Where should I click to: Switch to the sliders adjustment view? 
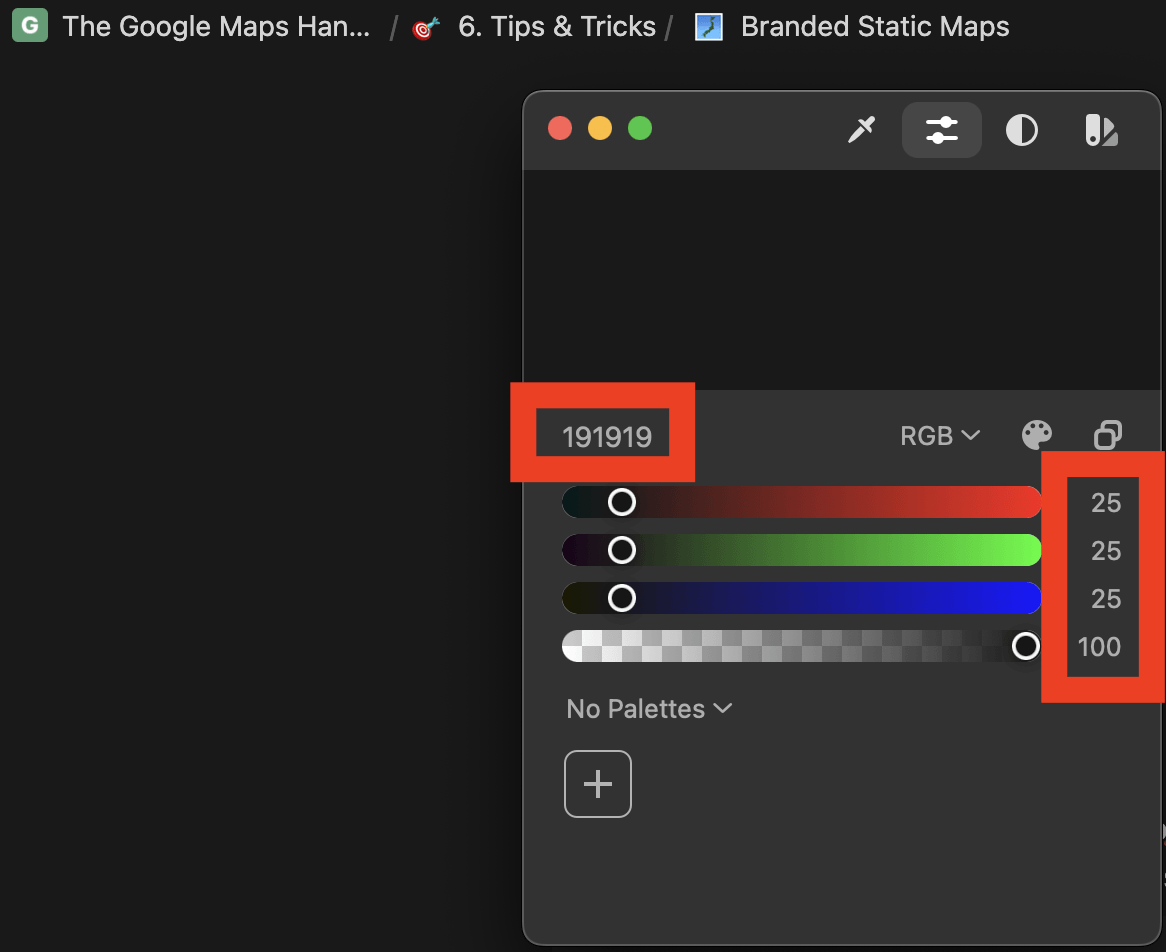(x=941, y=130)
